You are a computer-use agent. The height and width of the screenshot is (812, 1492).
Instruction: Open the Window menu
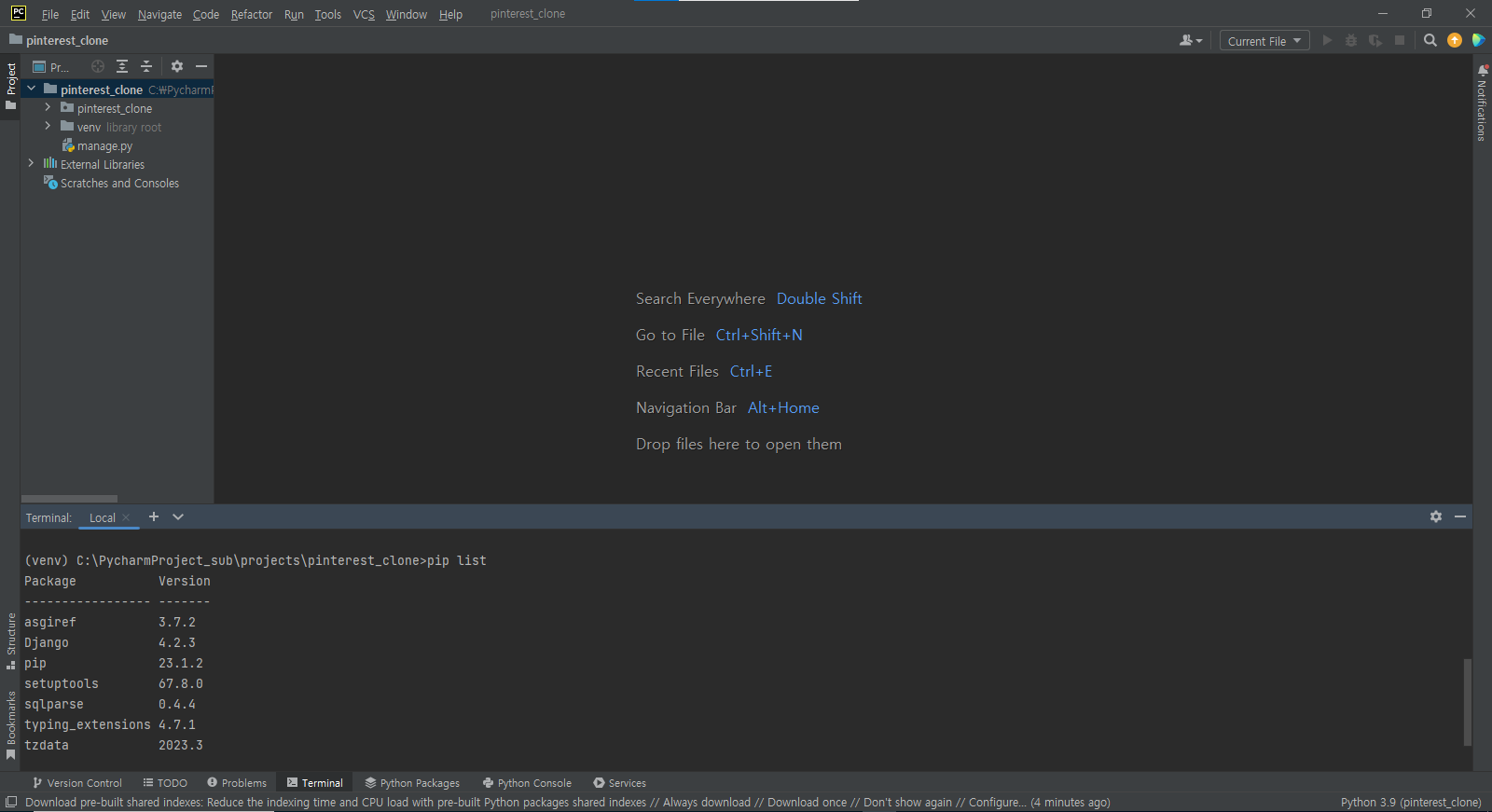click(407, 14)
